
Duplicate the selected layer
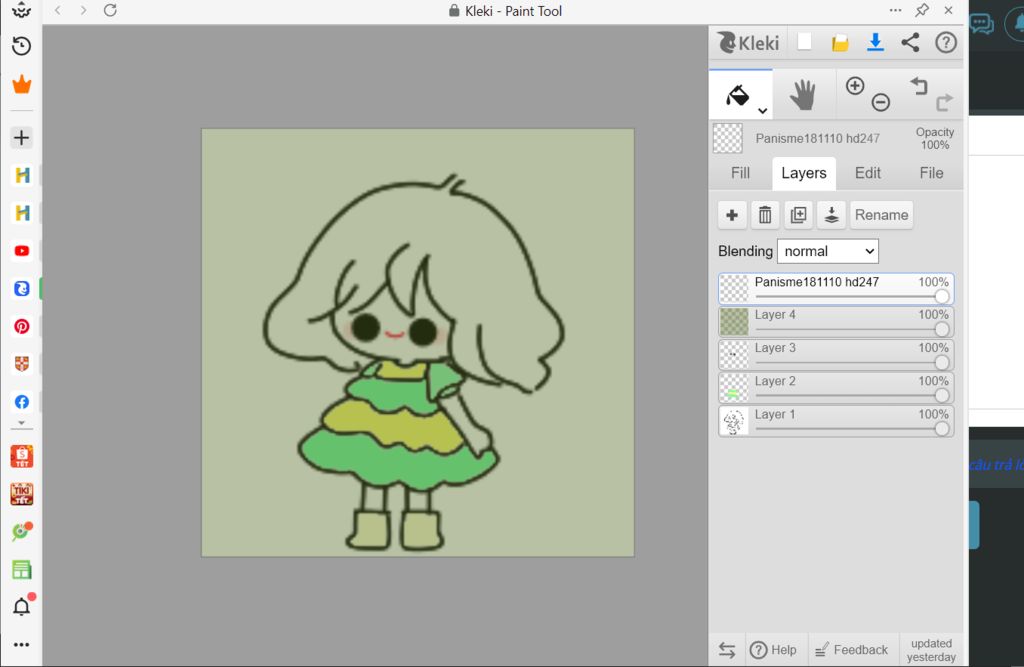click(798, 215)
